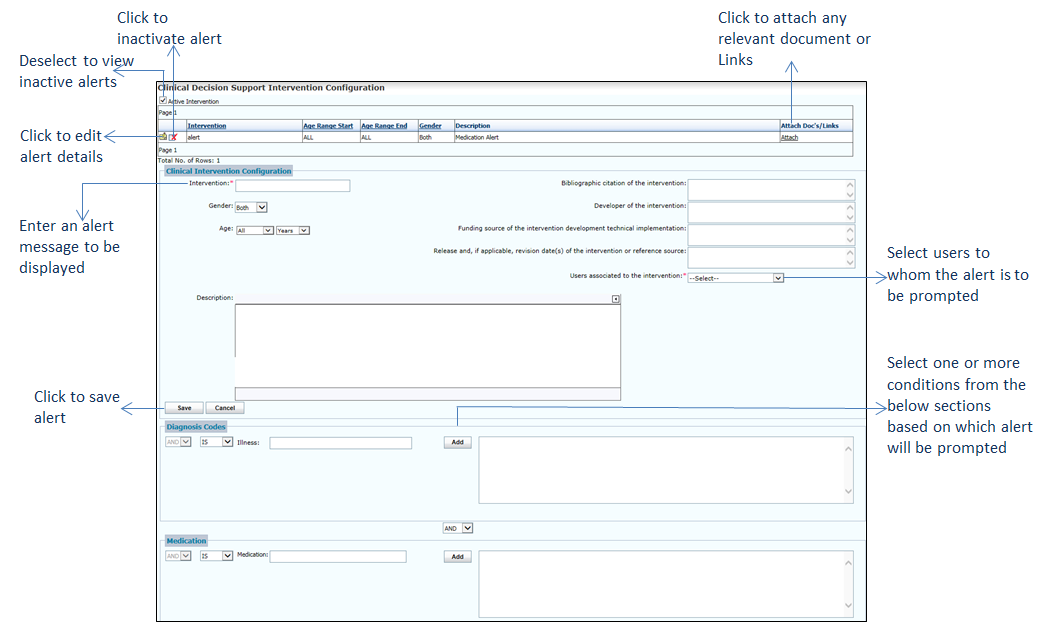The image size is (1046, 637).
Task: Uncheck the Active Intervention checkbox
Action: tap(163, 101)
